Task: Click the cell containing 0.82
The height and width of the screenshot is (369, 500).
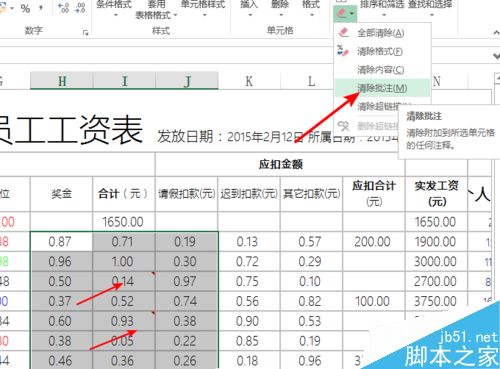Action: pyautogui.click(x=311, y=301)
